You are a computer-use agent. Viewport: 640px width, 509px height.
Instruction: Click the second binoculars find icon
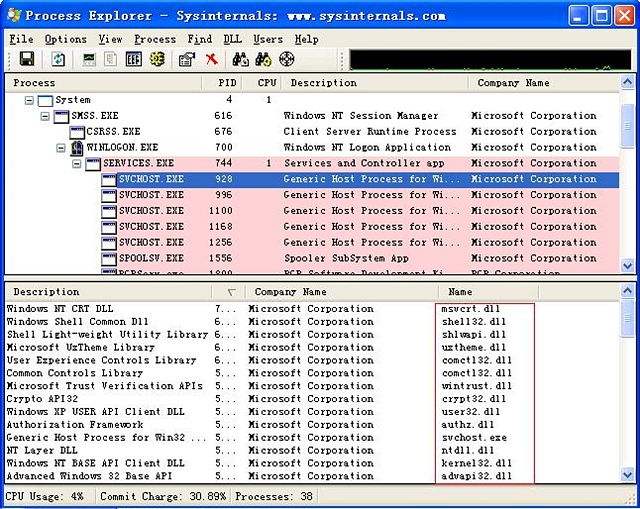263,60
